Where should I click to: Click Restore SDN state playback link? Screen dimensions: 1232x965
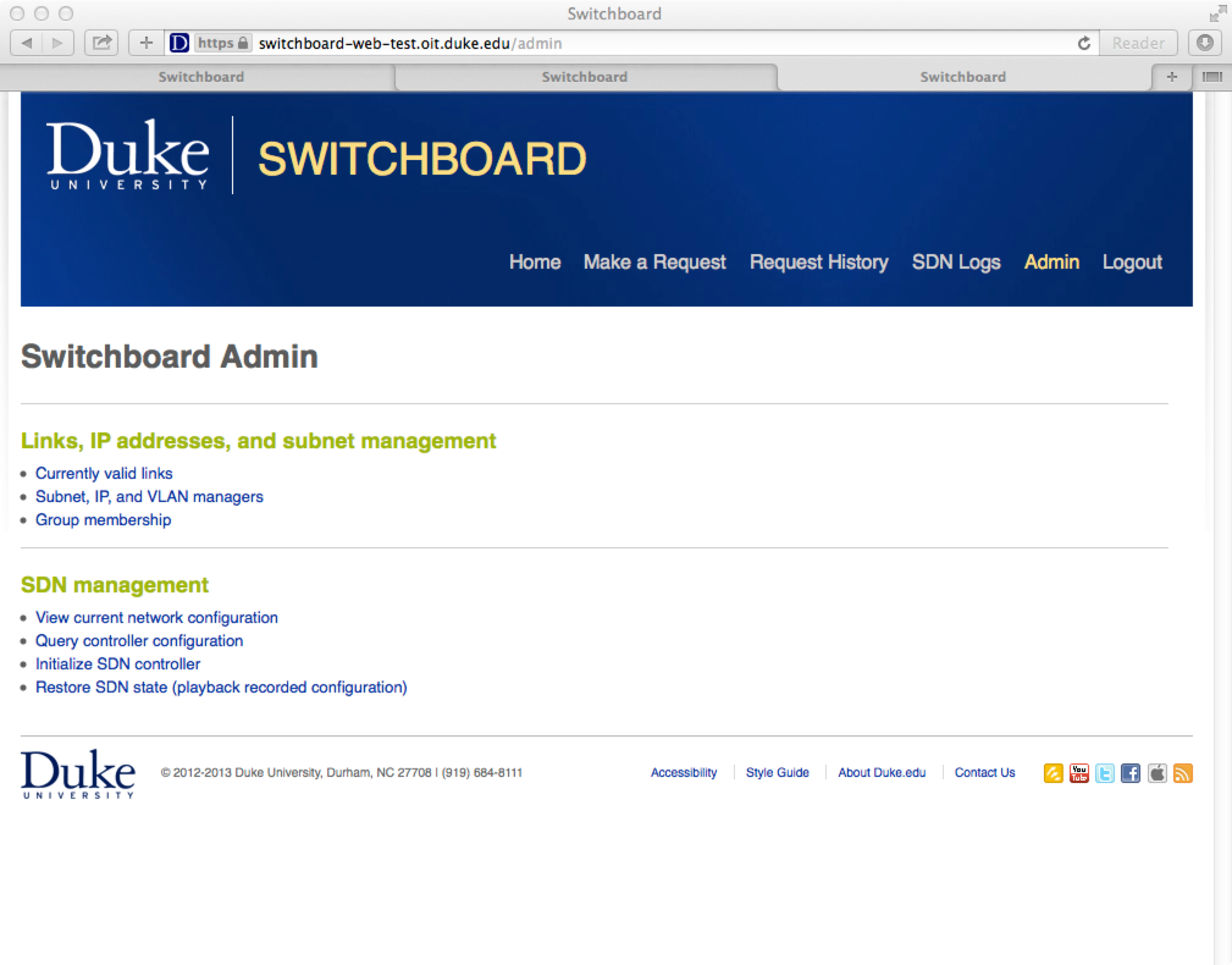click(221, 687)
